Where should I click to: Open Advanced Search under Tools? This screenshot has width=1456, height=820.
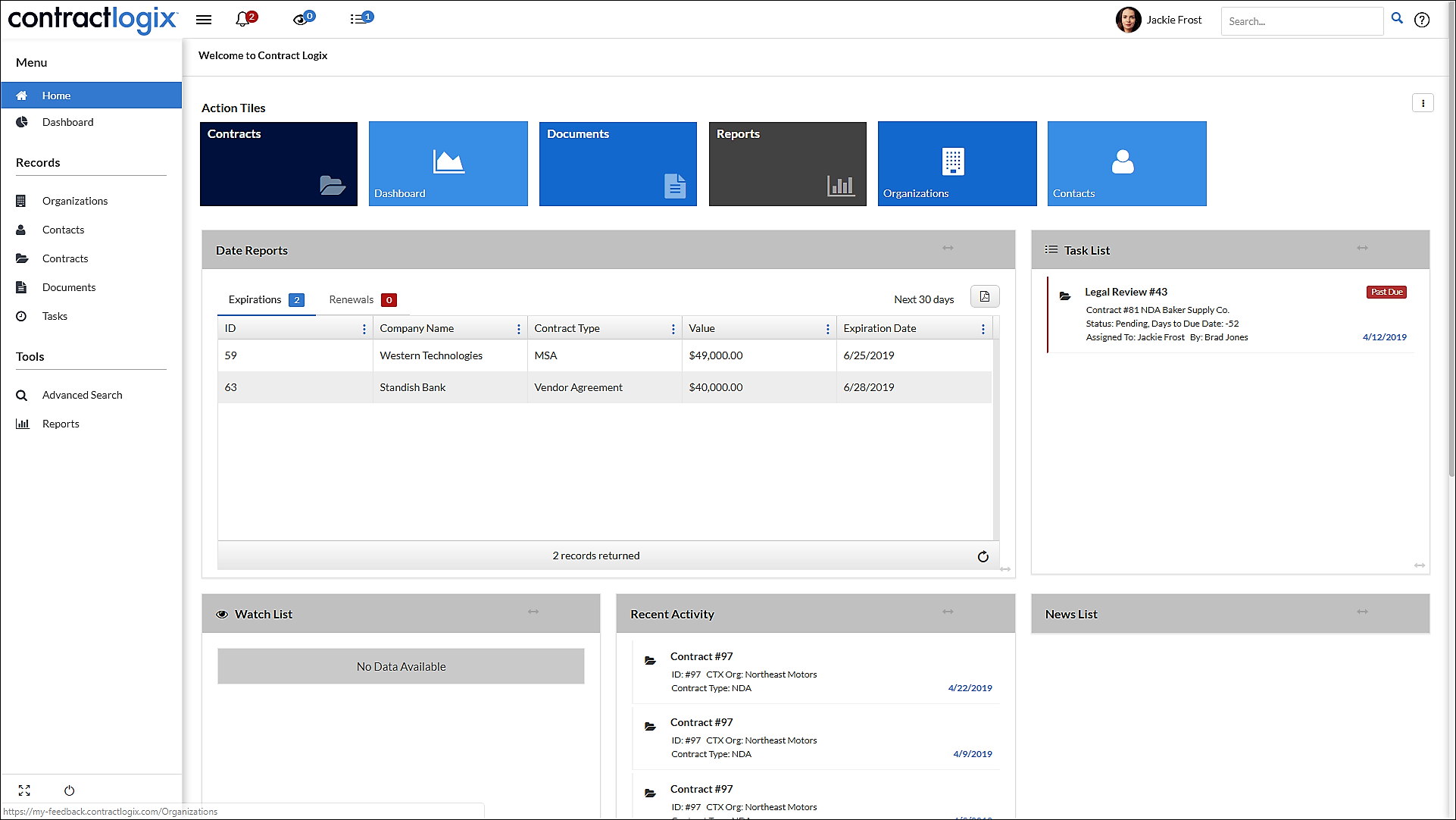pos(91,395)
